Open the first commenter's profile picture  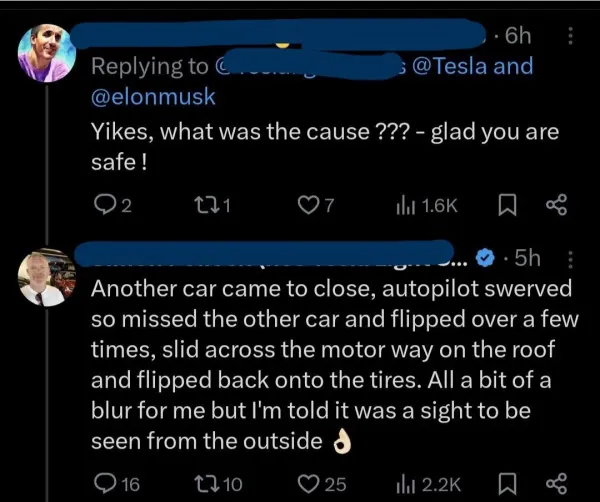point(46,53)
